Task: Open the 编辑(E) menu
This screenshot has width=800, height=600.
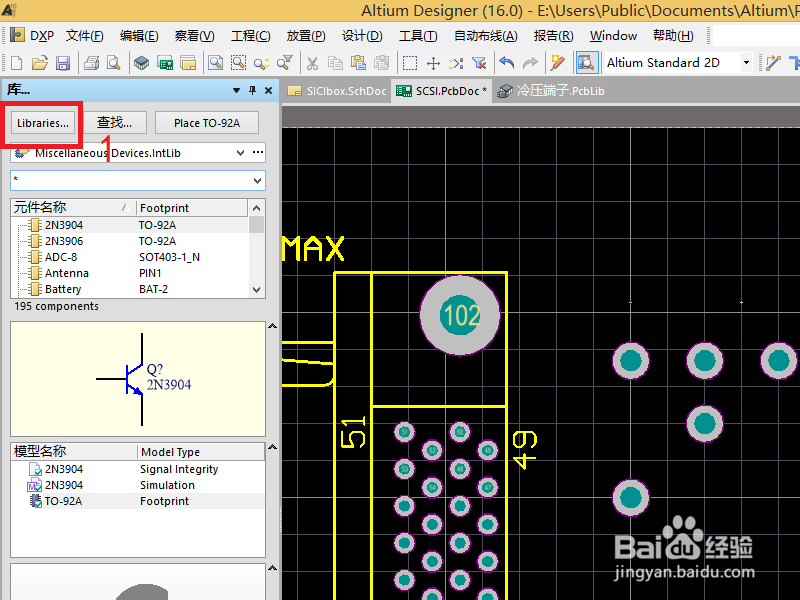Action: [139, 35]
